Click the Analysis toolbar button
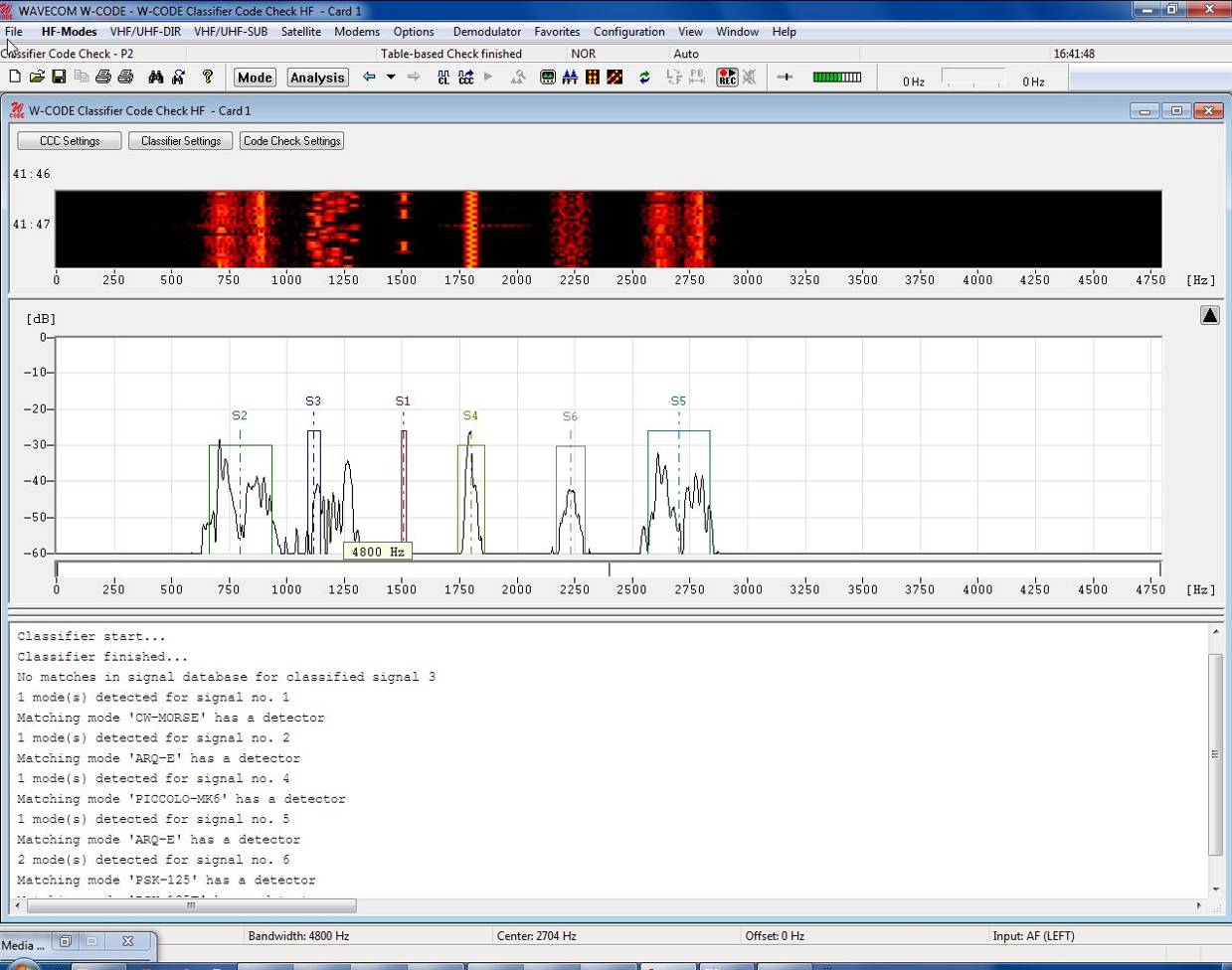This screenshot has width=1232, height=970. point(317,78)
